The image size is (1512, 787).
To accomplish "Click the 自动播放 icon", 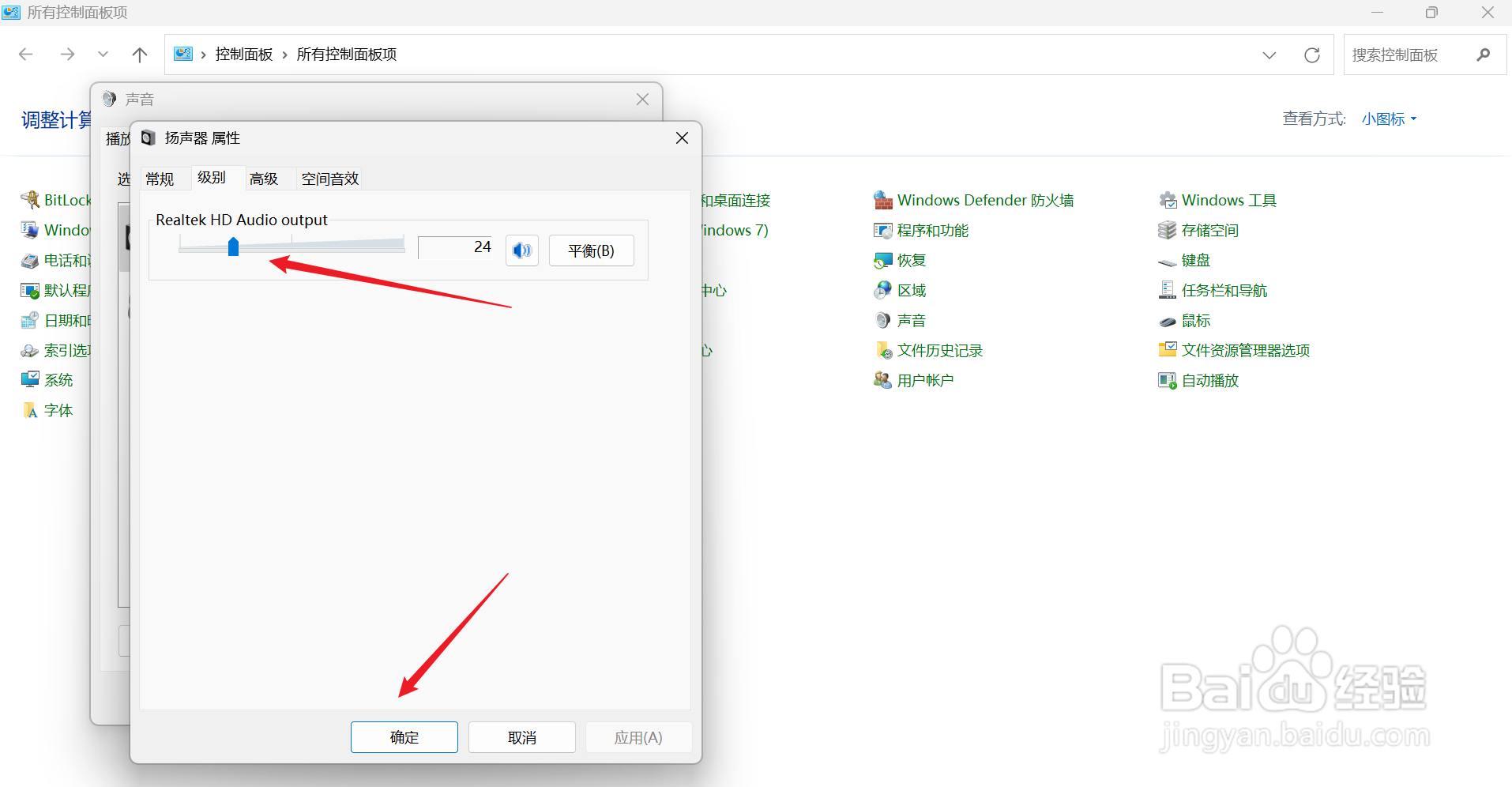I will click(1167, 381).
